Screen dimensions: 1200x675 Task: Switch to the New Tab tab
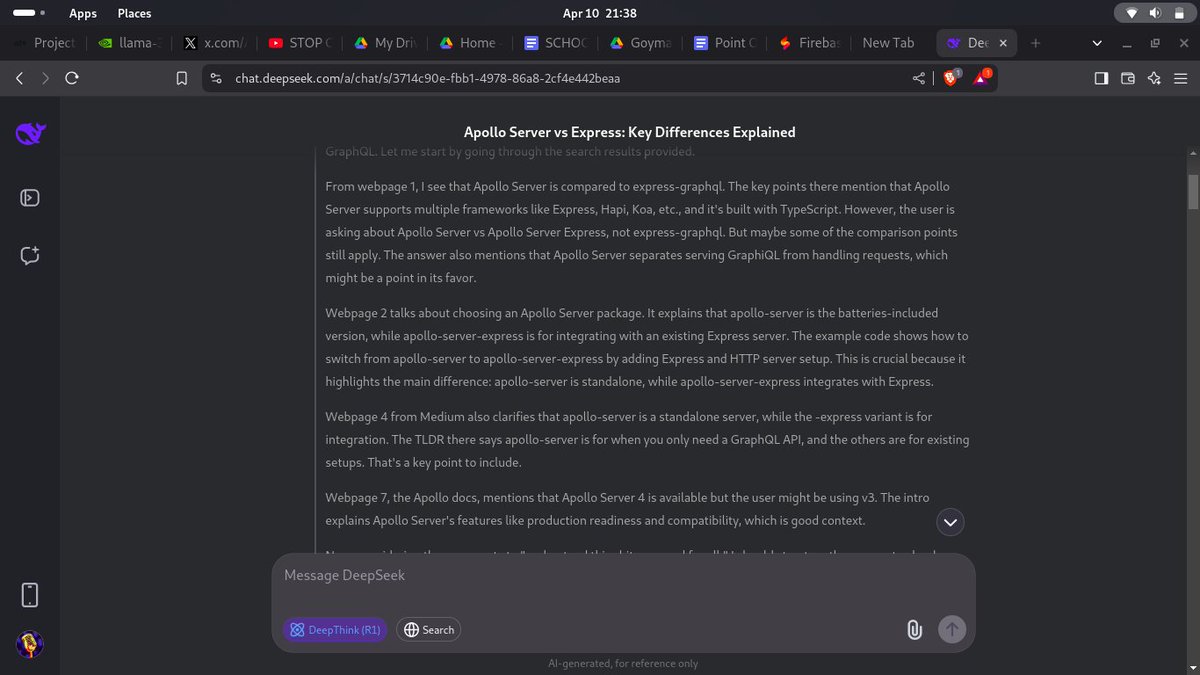click(x=888, y=43)
